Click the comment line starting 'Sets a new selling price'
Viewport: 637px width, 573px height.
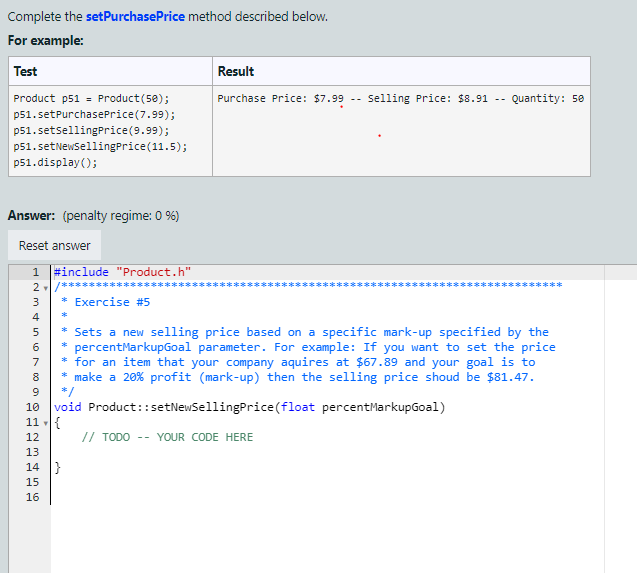[305, 332]
